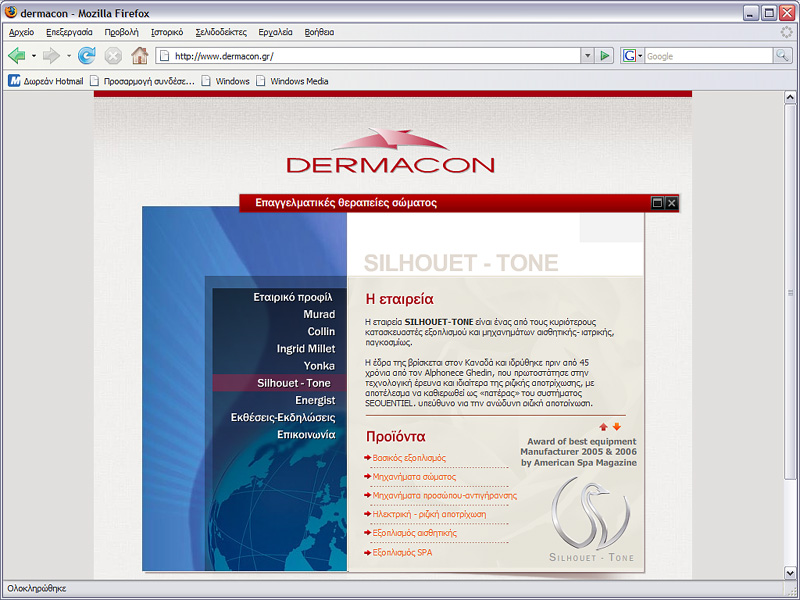
Task: Click the page icon in the address bar
Action: tap(164, 56)
